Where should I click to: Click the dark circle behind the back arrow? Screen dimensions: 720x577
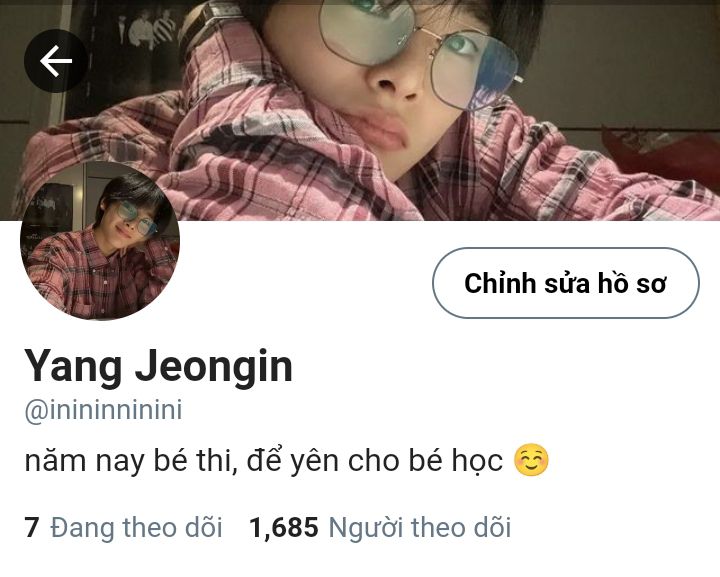click(56, 61)
